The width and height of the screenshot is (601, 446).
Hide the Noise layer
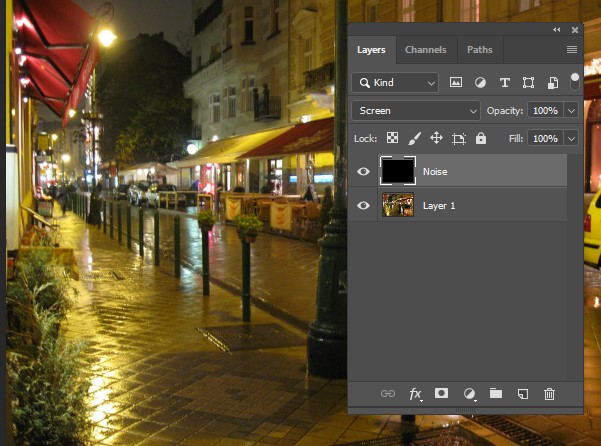[363, 171]
